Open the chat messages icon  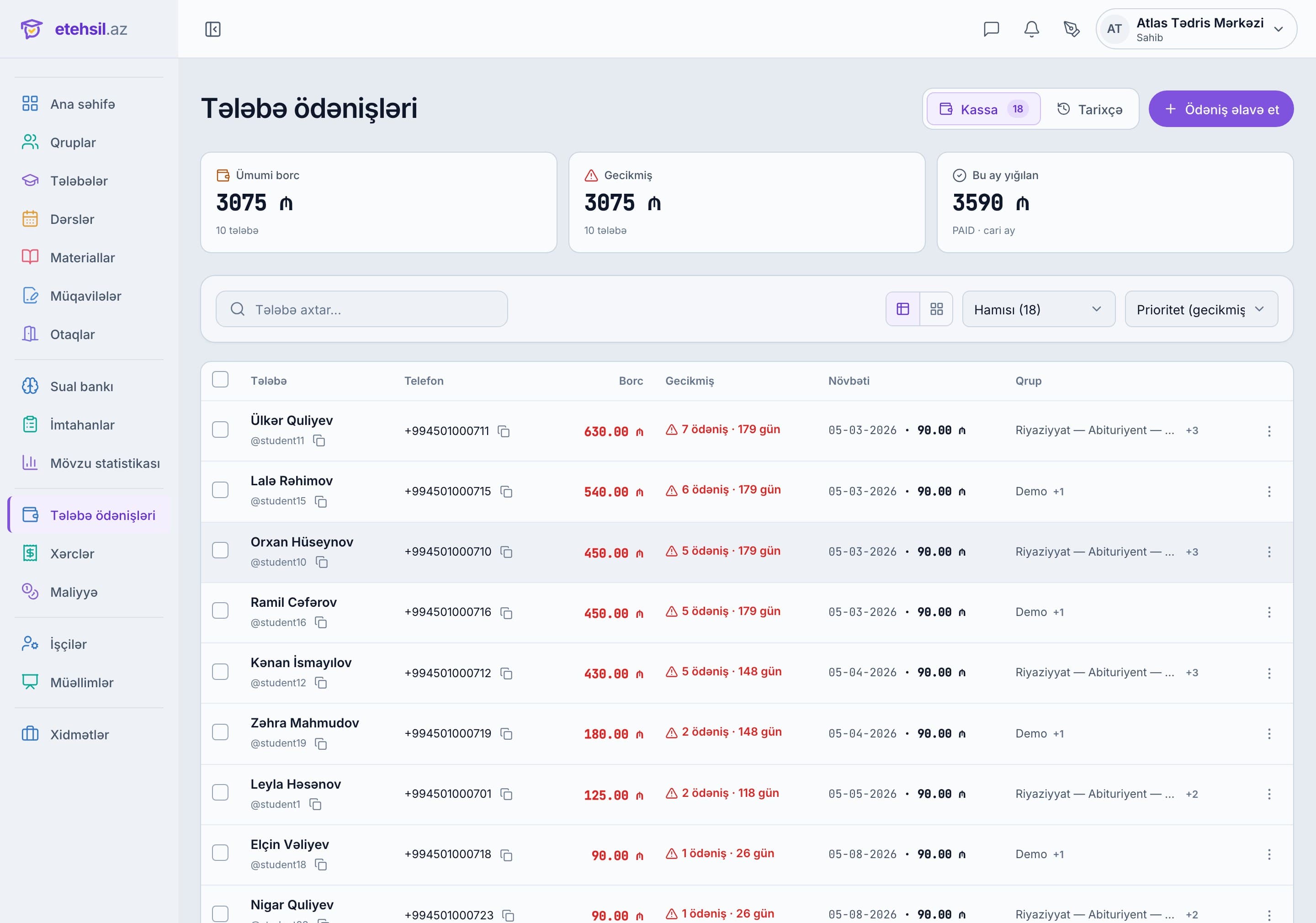(x=991, y=29)
